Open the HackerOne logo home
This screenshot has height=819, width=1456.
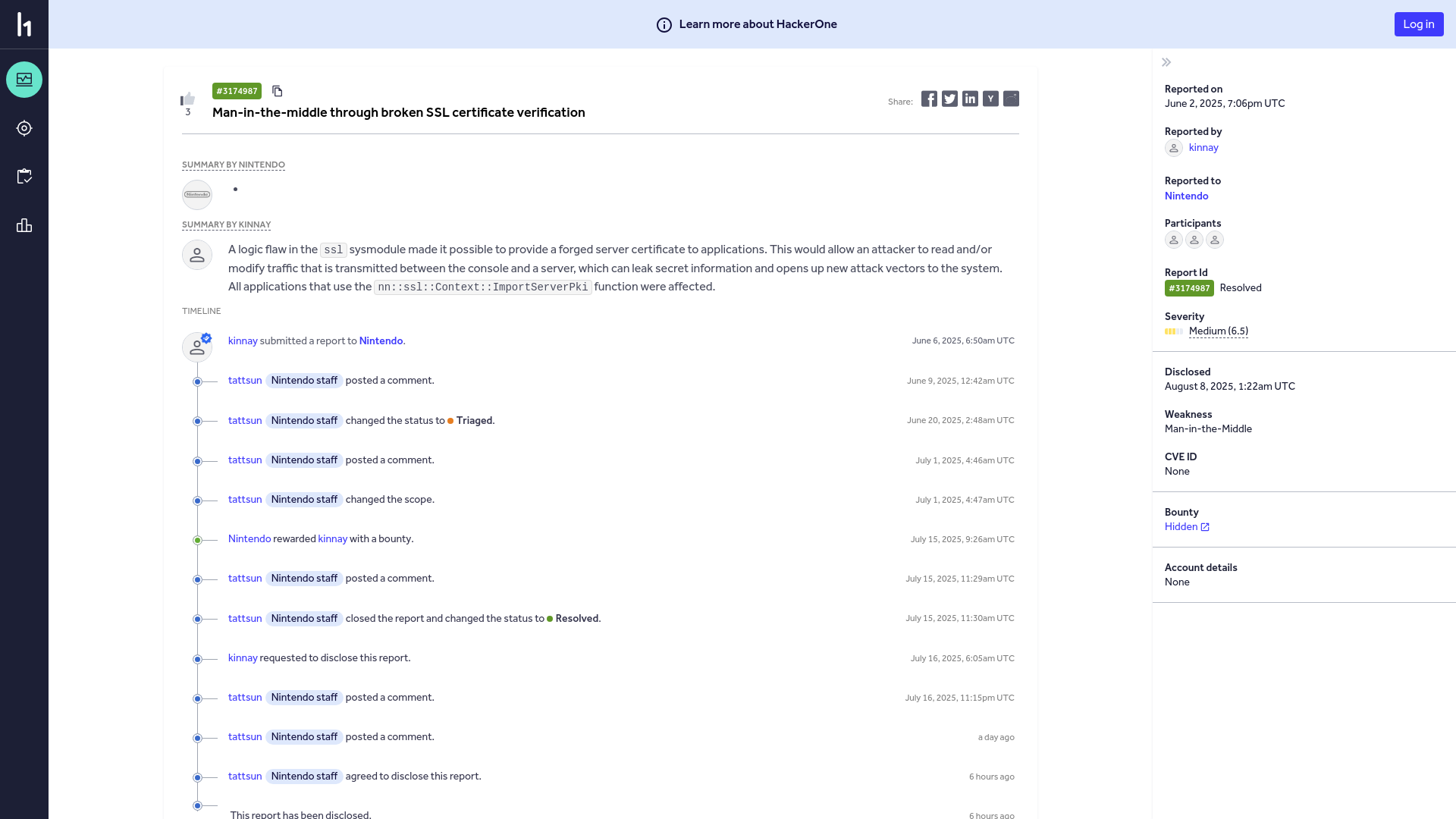tap(24, 24)
